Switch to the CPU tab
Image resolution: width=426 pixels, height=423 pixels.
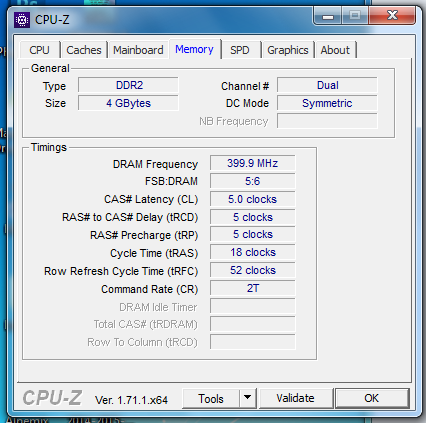click(x=39, y=50)
